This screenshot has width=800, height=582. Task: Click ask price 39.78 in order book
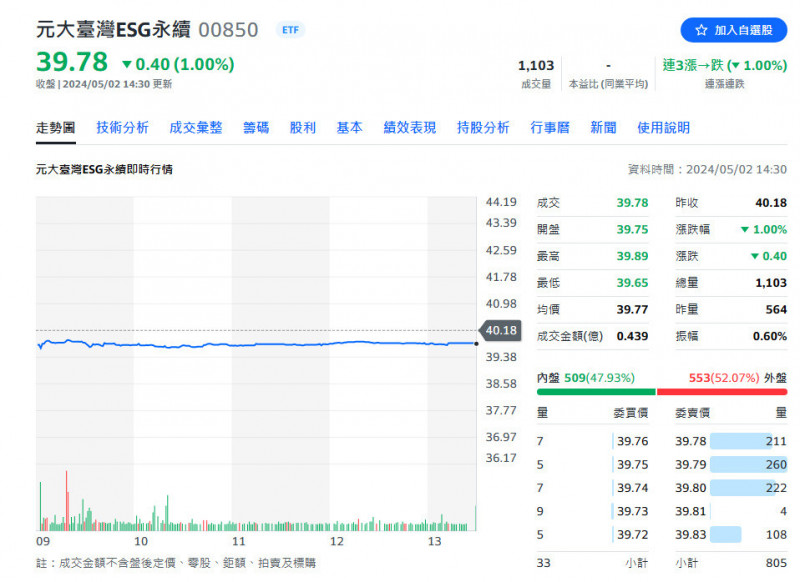[691, 441]
